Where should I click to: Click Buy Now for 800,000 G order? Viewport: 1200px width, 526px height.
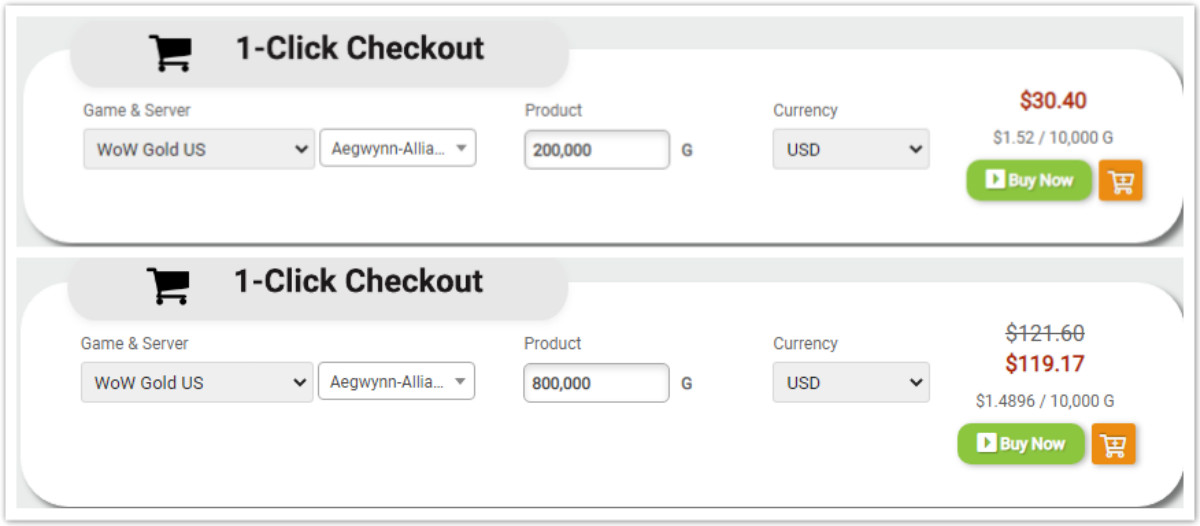point(1021,444)
